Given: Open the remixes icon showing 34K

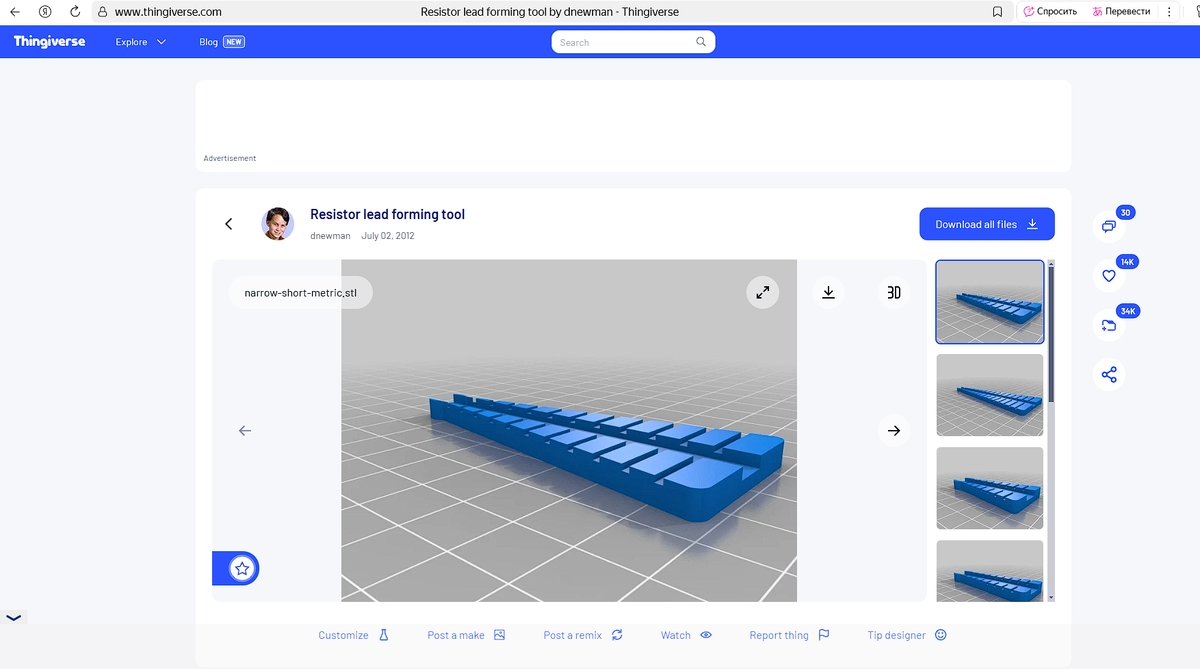Looking at the screenshot, I should pyautogui.click(x=1109, y=326).
